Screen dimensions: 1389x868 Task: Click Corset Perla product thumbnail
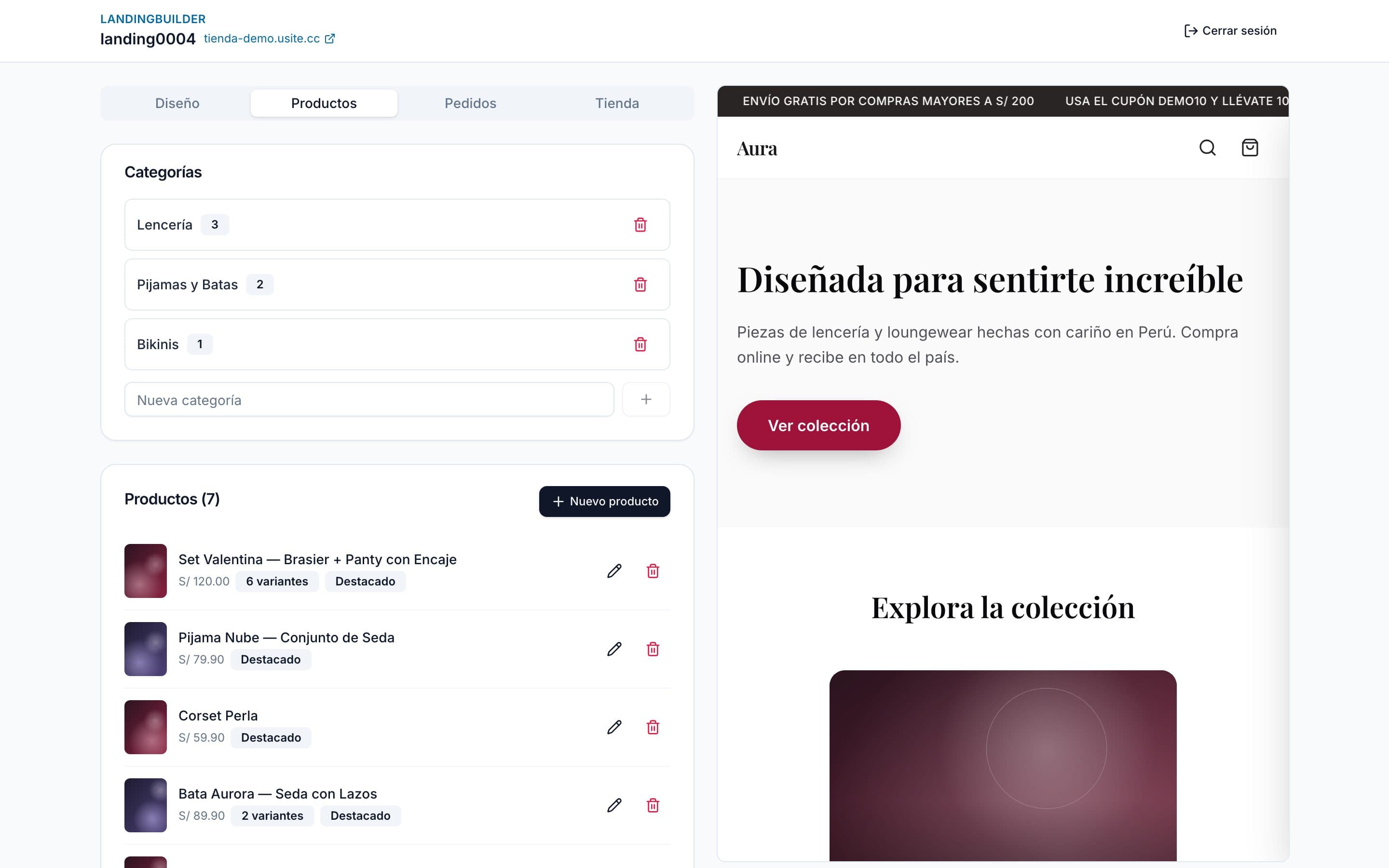click(145, 727)
